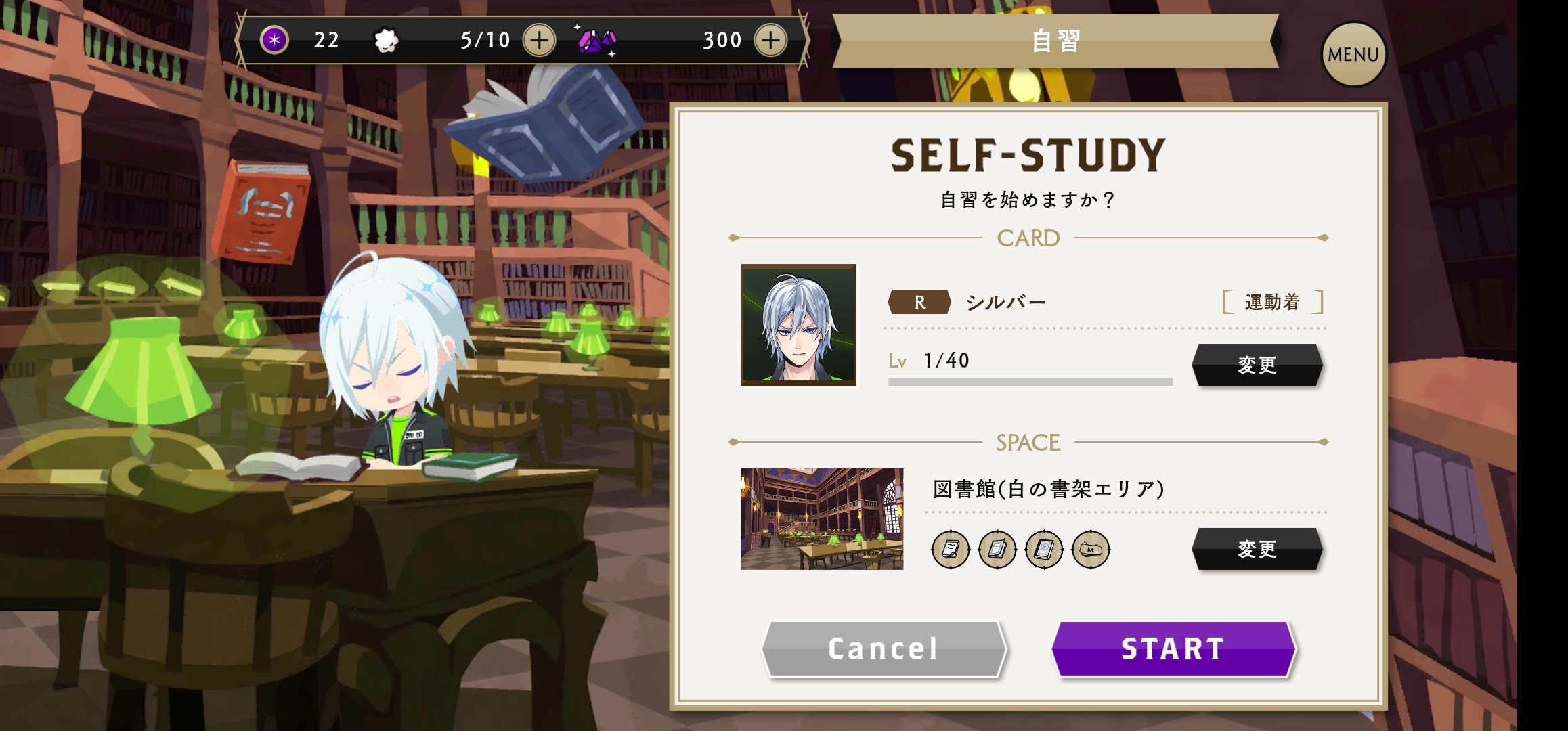
Task: Tap the white flower stamina icon
Action: [387, 41]
